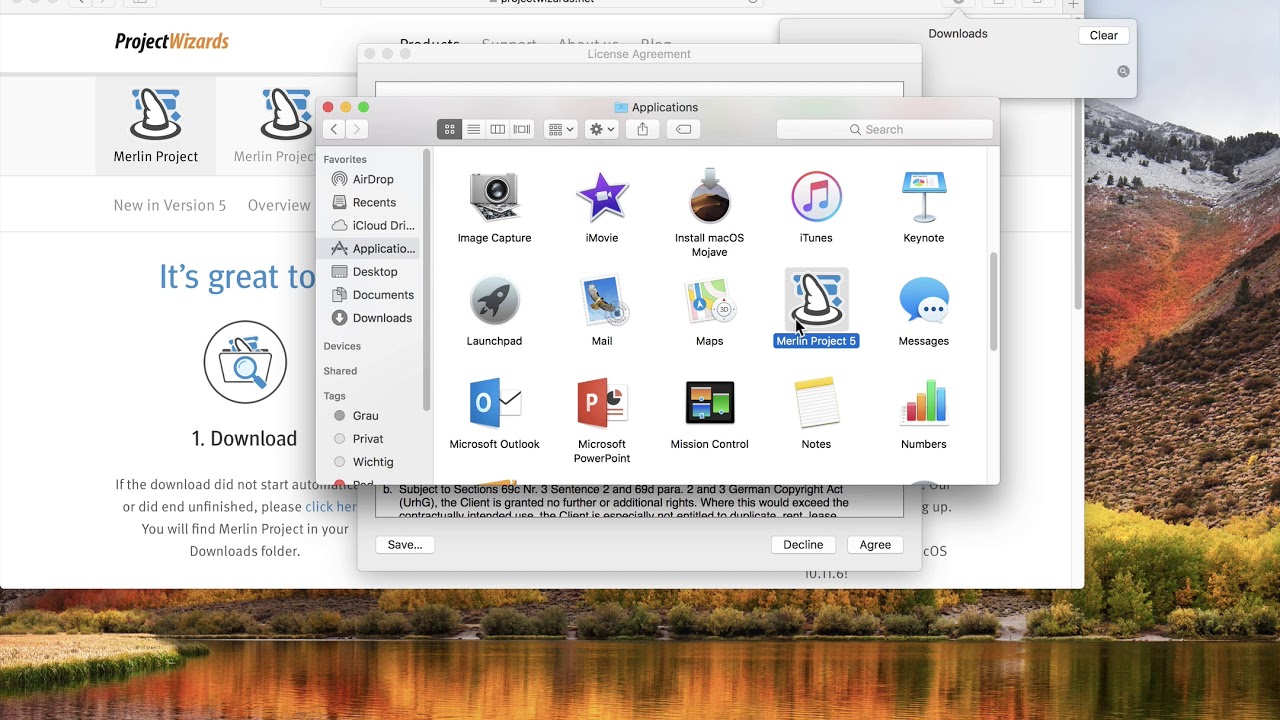This screenshot has width=1280, height=720.
Task: Expand the Shared sidebar section
Action: pos(340,371)
